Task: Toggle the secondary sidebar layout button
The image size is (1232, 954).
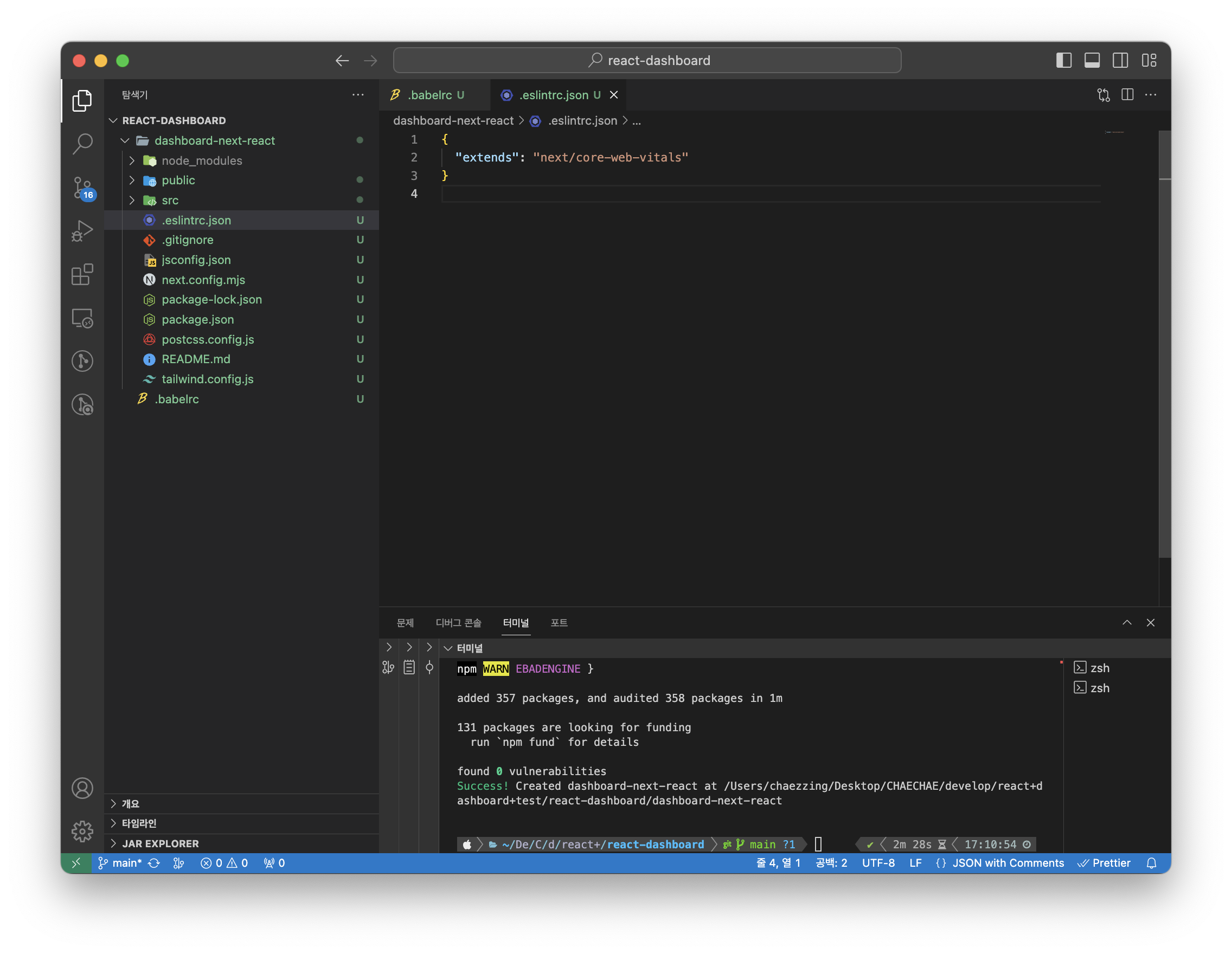Action: click(1120, 60)
